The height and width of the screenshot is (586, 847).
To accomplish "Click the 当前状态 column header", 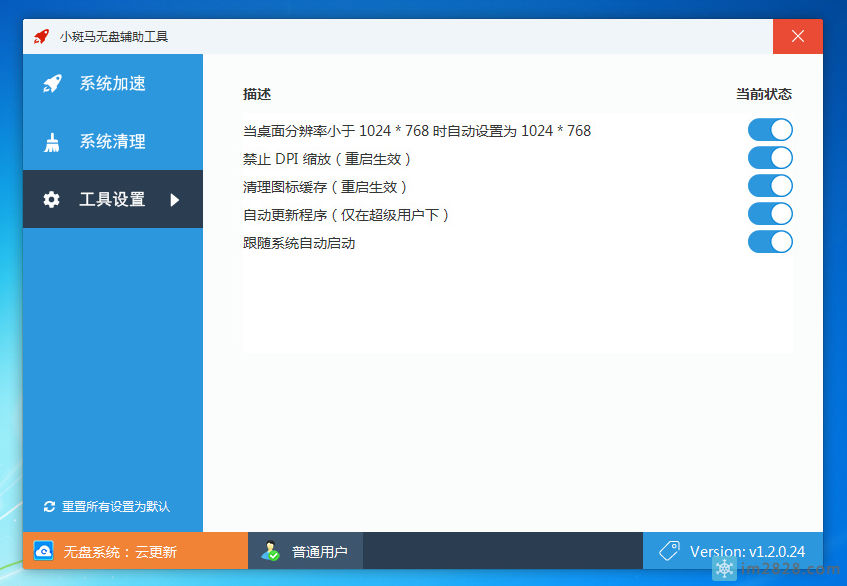I will click(x=762, y=94).
